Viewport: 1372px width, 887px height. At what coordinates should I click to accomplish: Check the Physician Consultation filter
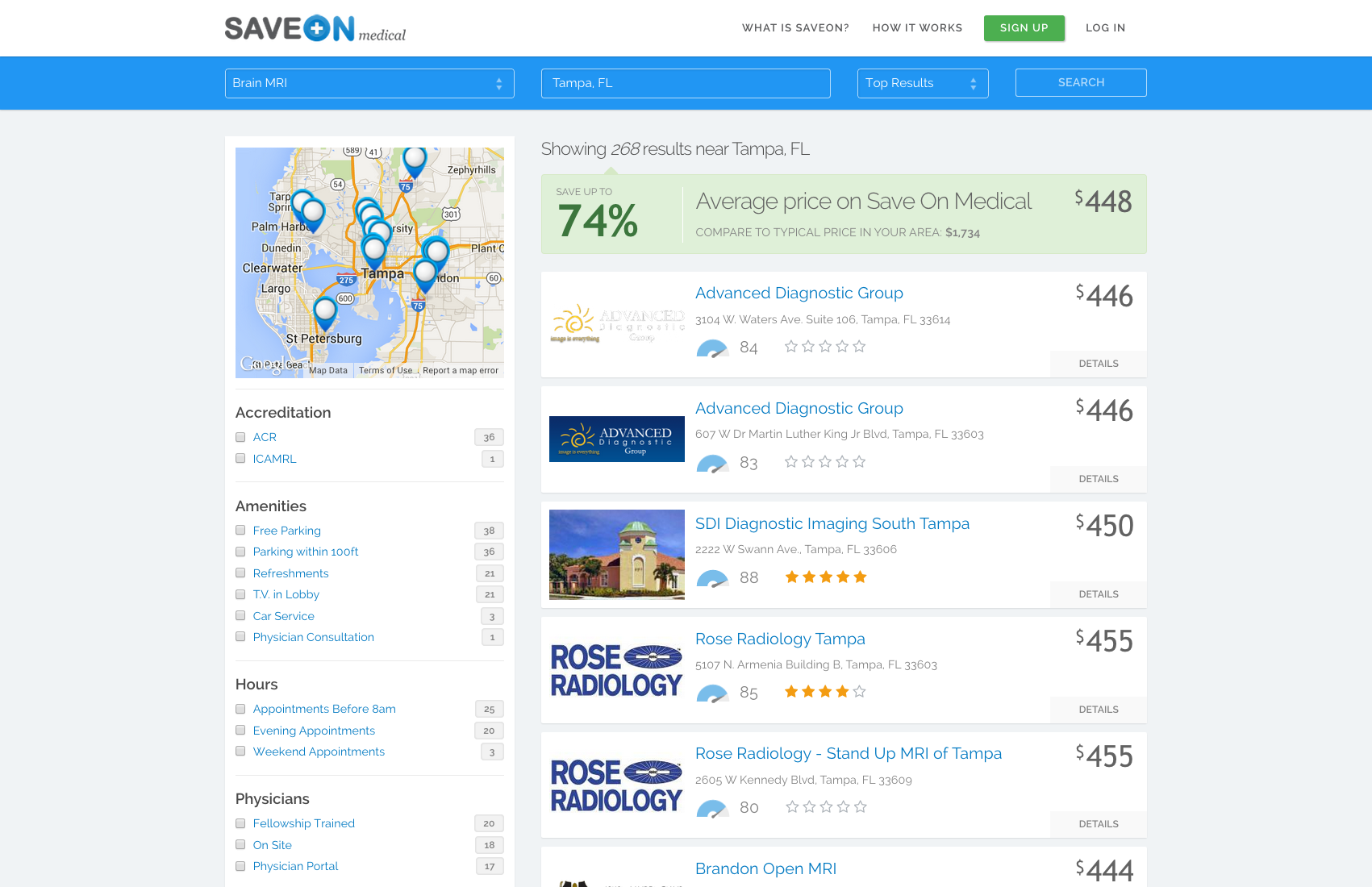point(240,636)
